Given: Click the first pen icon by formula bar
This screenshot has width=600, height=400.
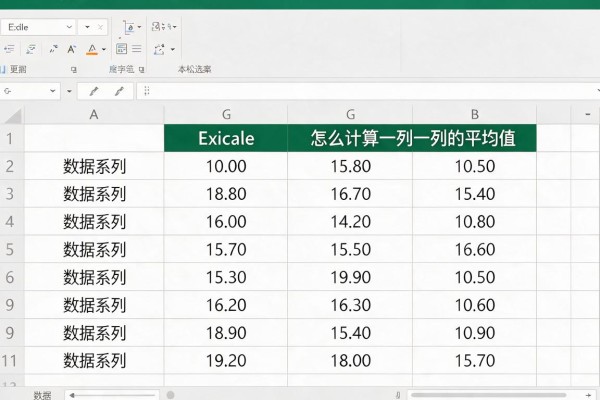Looking at the screenshot, I should click(x=94, y=91).
